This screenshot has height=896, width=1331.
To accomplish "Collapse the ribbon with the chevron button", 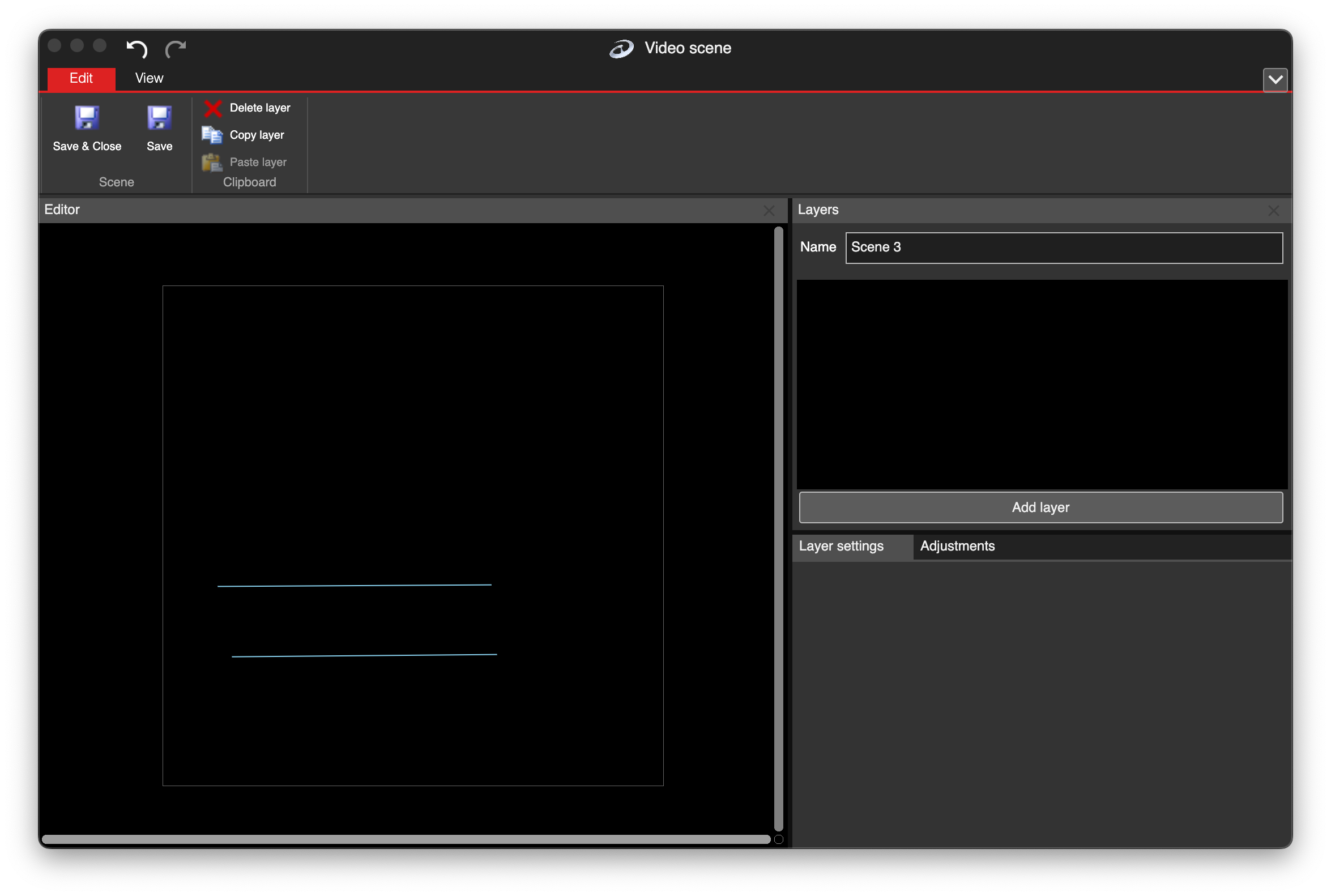I will tap(1274, 80).
